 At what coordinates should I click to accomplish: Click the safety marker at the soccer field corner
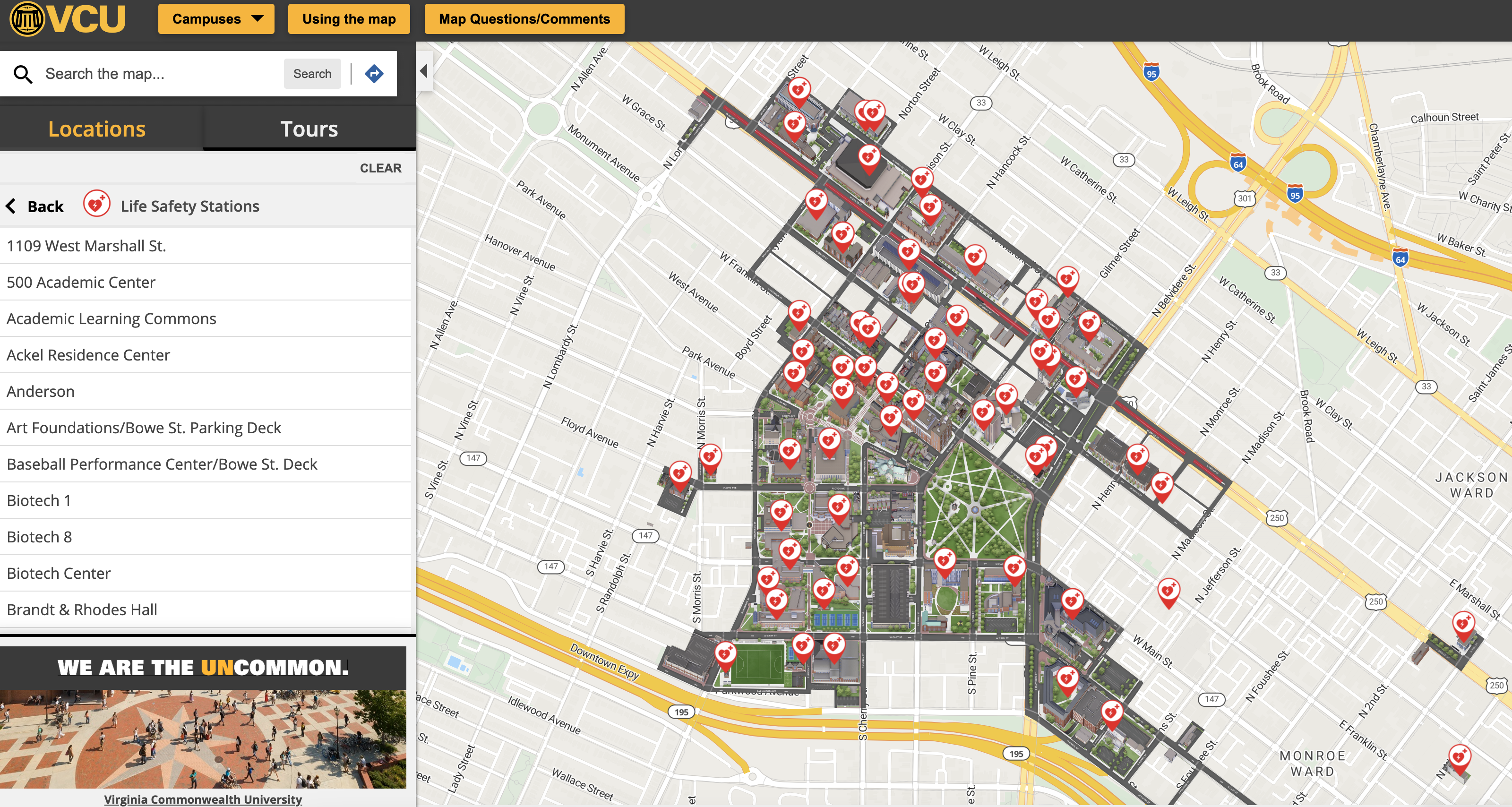(725, 655)
